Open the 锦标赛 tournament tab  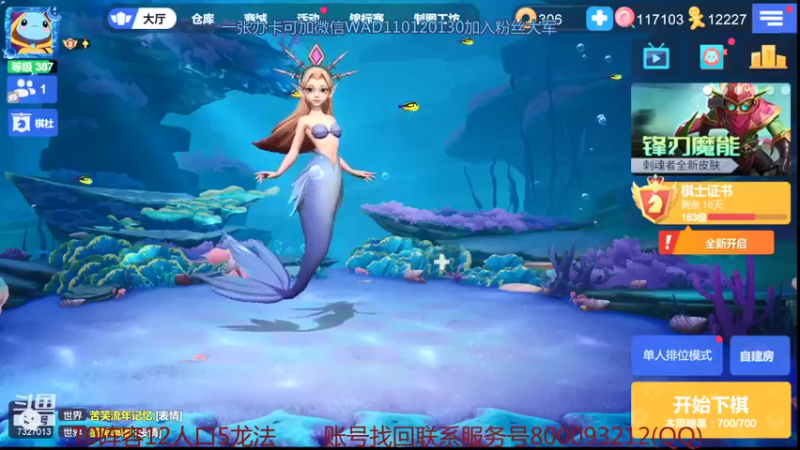(x=366, y=19)
